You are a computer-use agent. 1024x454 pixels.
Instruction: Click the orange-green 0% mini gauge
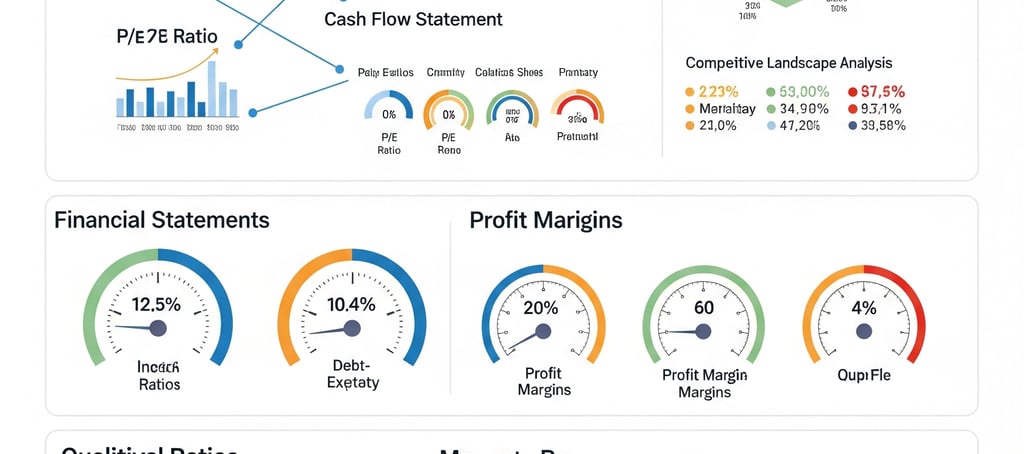[449, 108]
